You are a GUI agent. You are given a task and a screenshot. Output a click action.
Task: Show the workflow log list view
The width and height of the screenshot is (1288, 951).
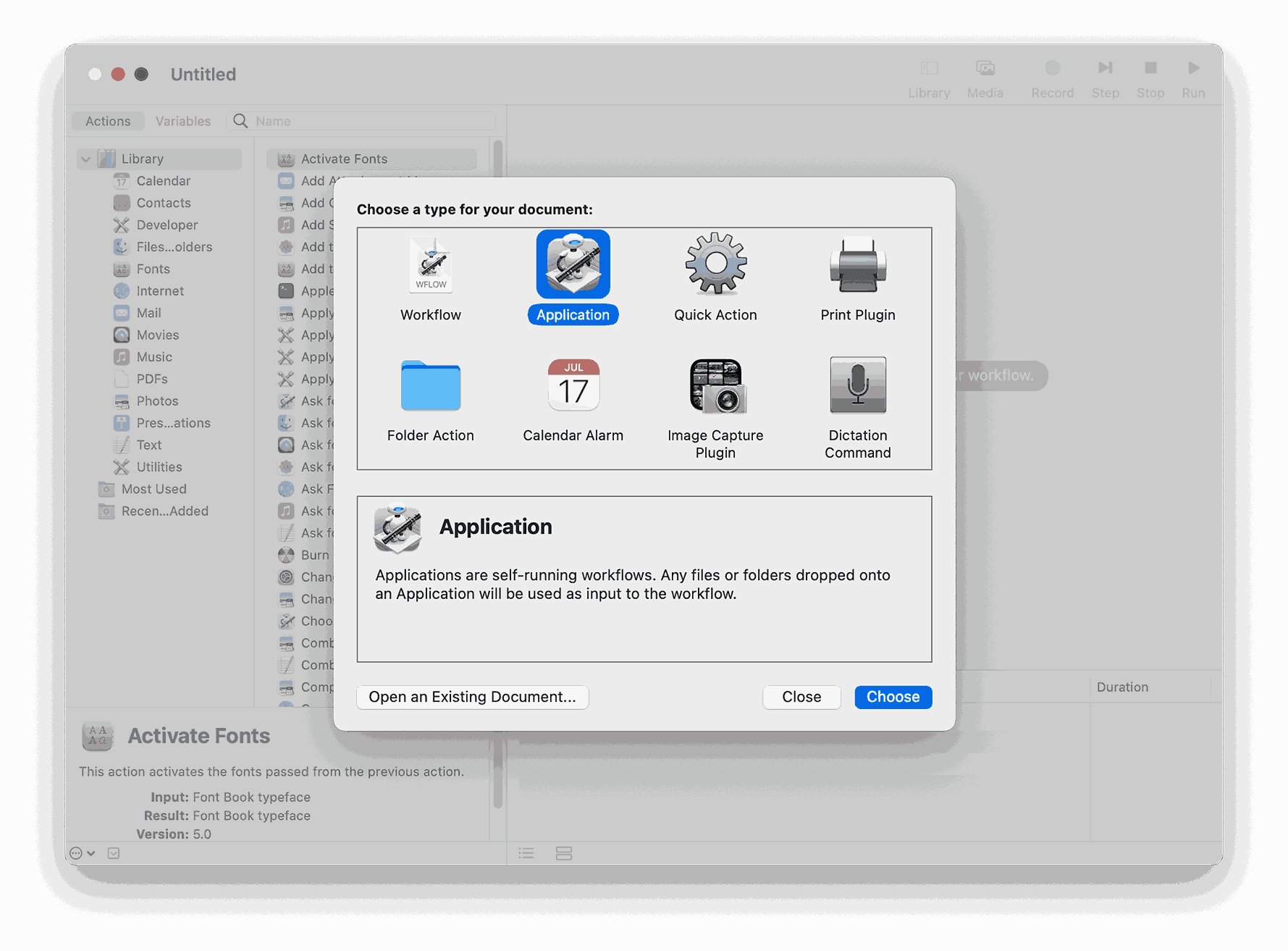pyautogui.click(x=526, y=853)
